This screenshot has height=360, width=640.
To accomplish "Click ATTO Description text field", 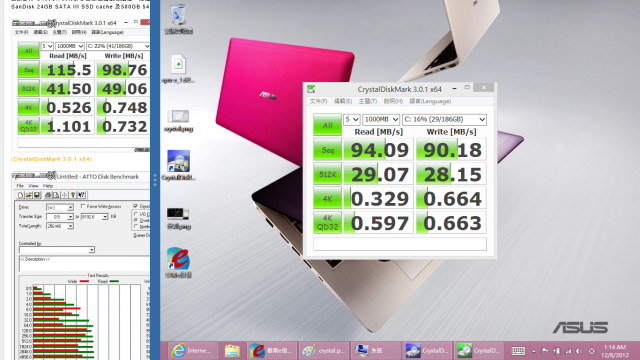I will pyautogui.click(x=84, y=263).
